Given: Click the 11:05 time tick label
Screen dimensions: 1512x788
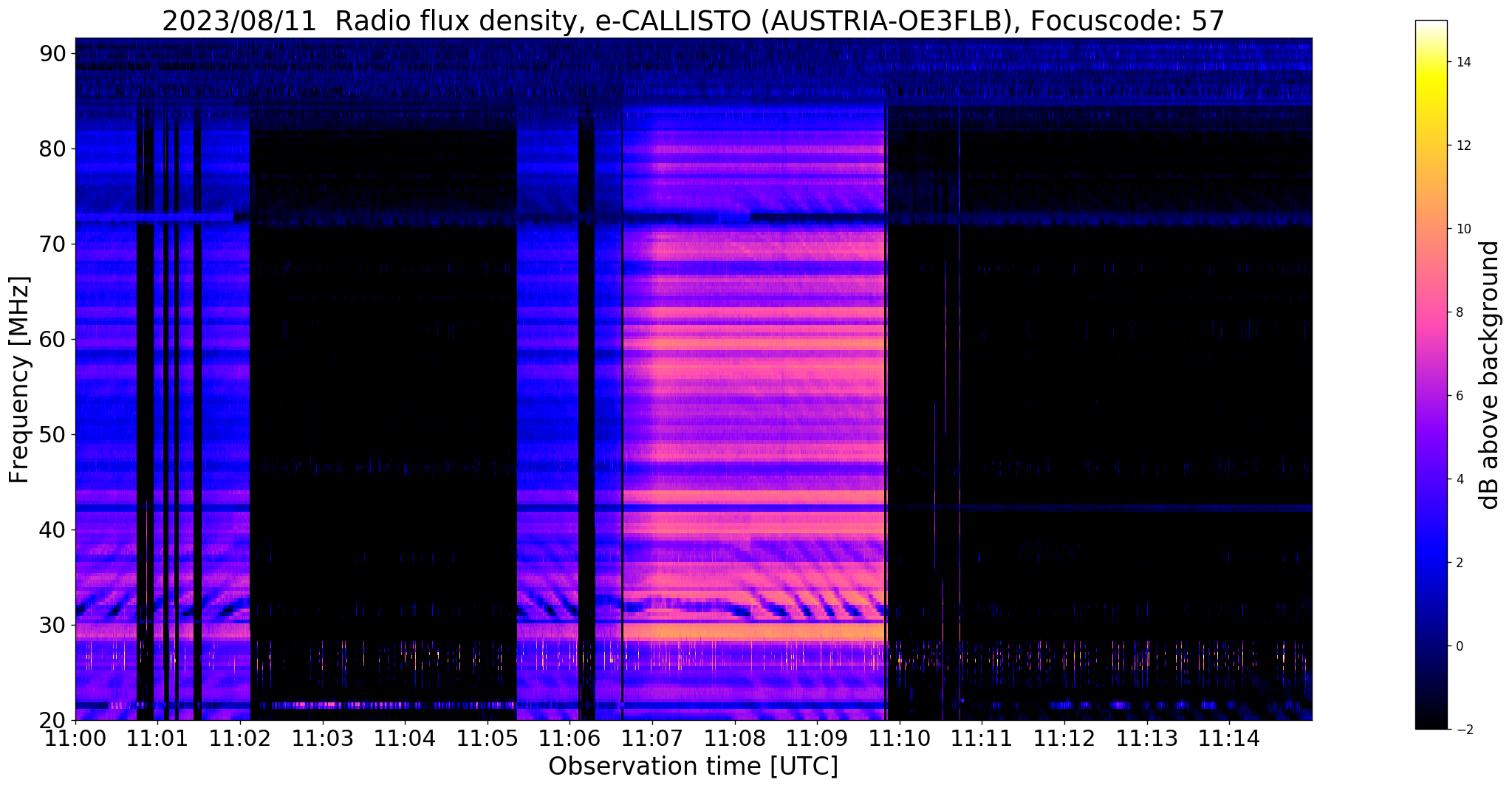Looking at the screenshot, I should point(488,738).
